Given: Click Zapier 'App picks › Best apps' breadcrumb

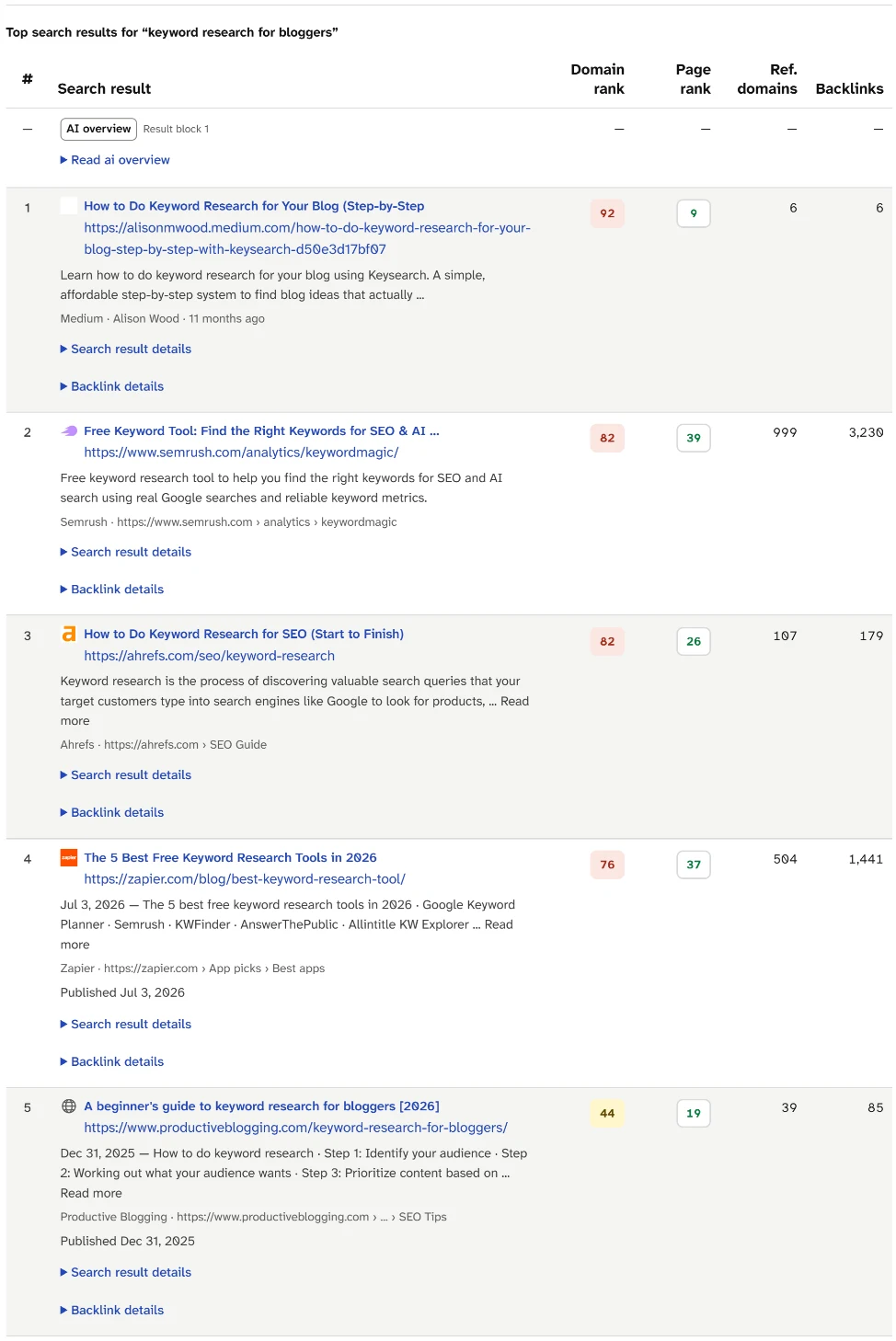Looking at the screenshot, I should point(267,968).
